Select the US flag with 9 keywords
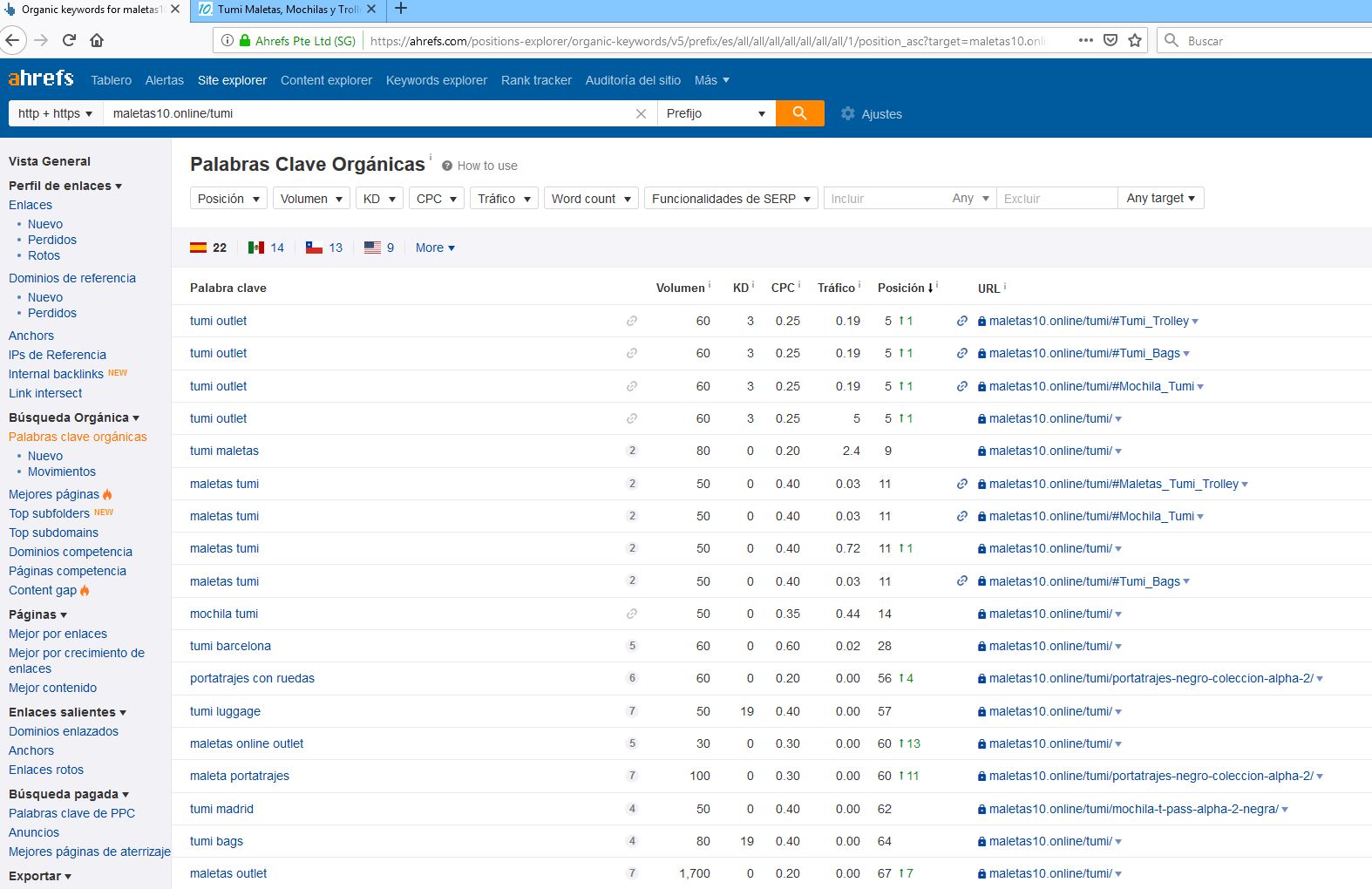 point(379,248)
